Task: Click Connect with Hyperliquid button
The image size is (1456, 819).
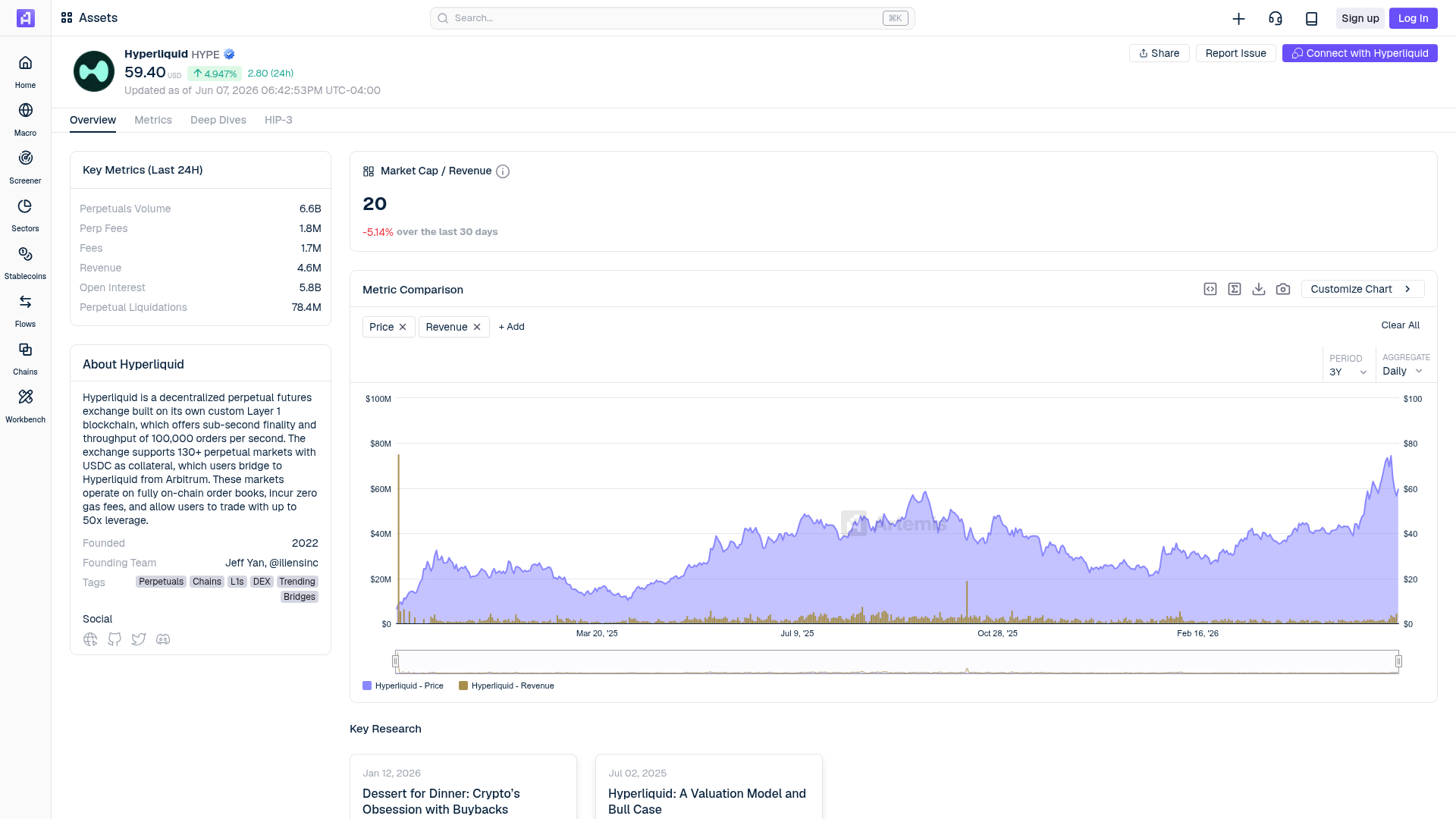Action: pos(1360,53)
